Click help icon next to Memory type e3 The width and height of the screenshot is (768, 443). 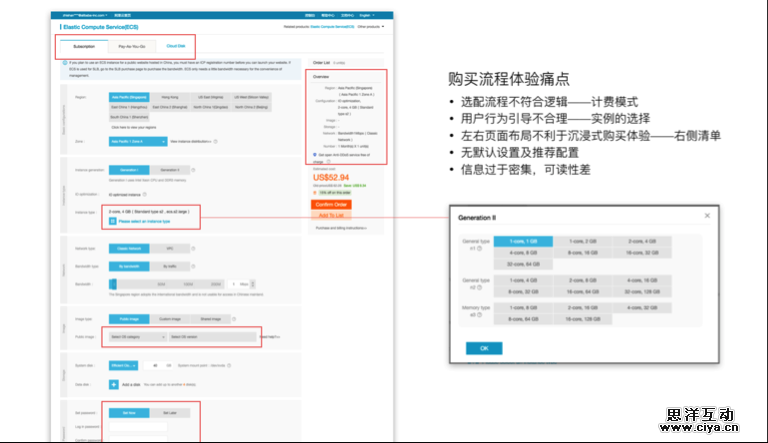pos(479,316)
